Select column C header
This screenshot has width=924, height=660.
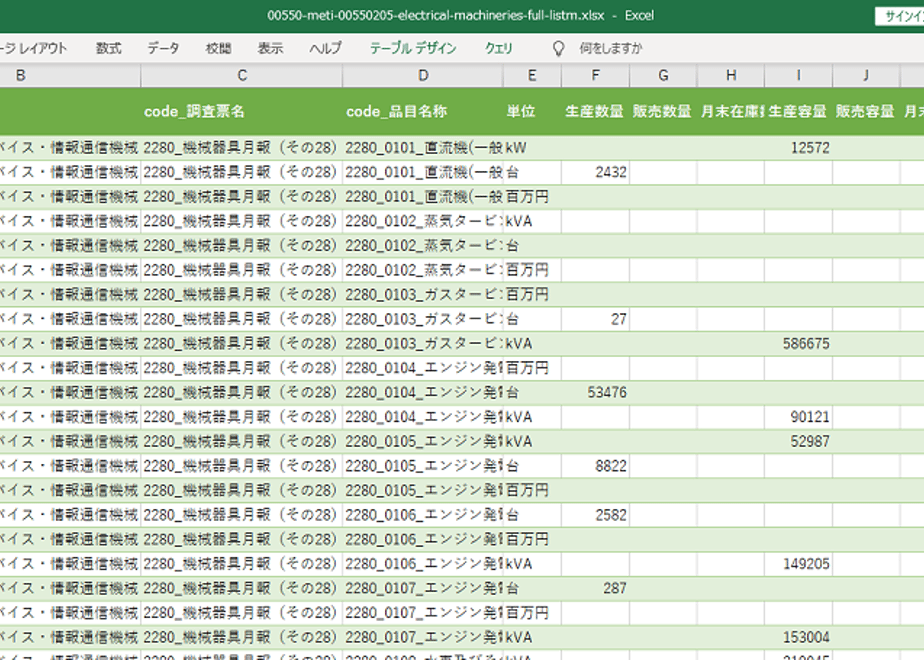pyautogui.click(x=242, y=75)
